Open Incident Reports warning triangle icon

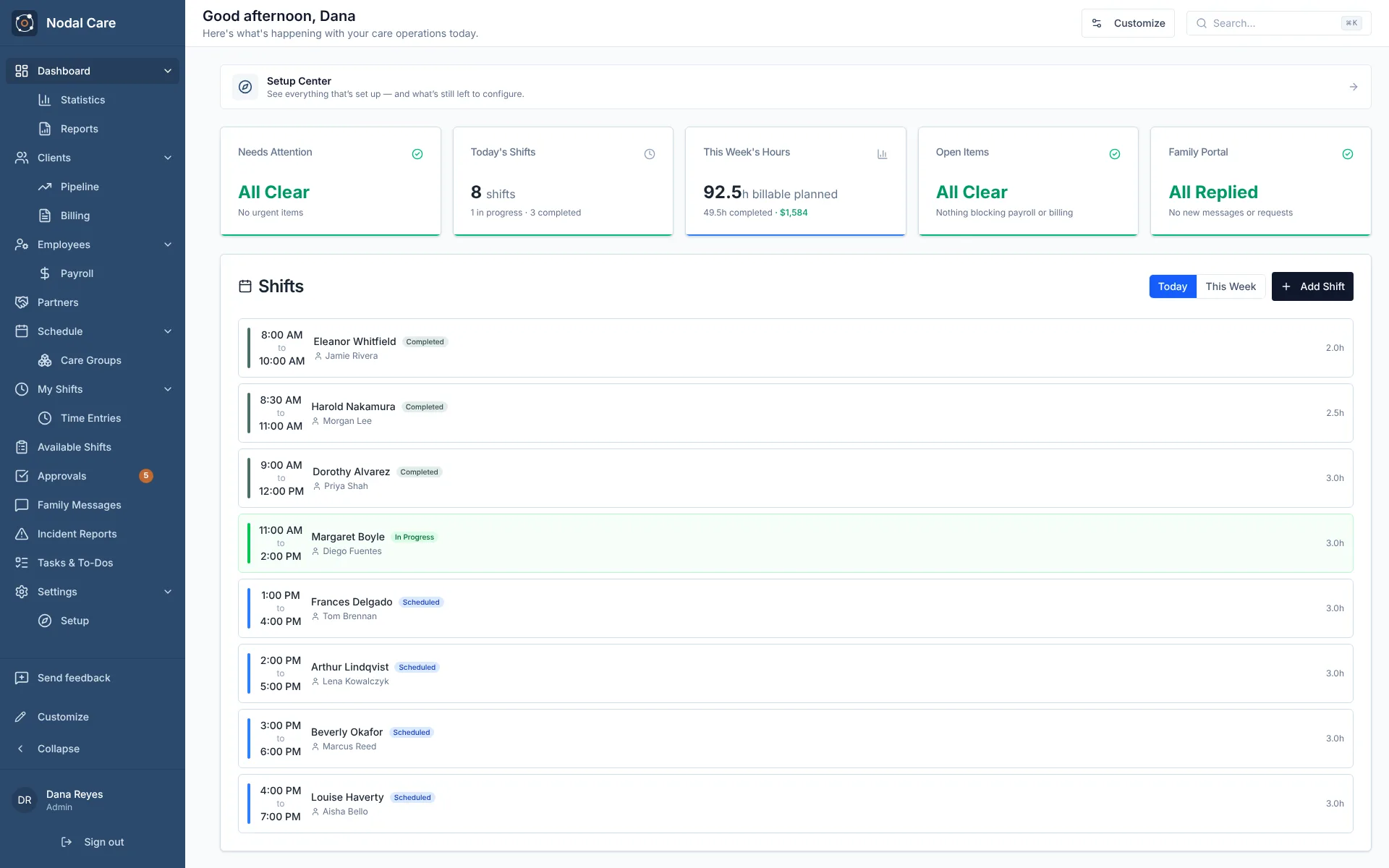[22, 534]
